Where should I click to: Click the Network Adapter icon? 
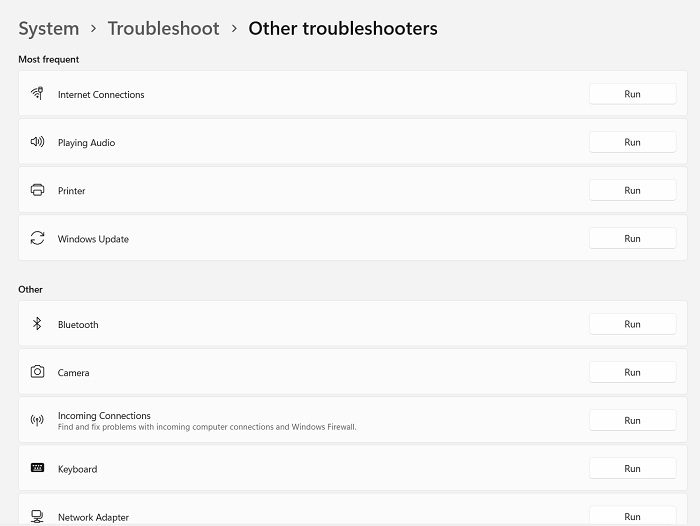tap(37, 517)
